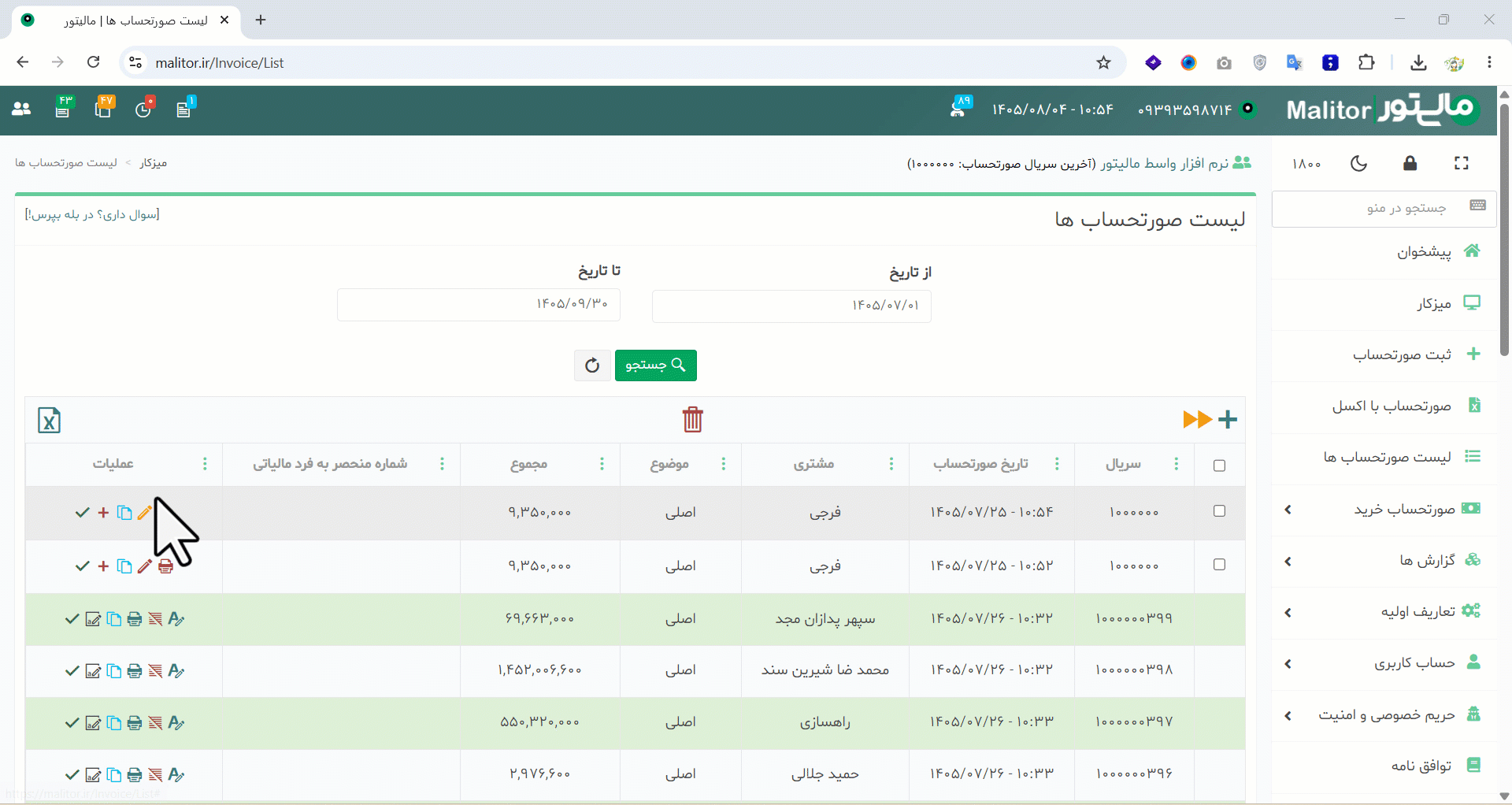Open میزکار in the sidebar
The height and width of the screenshot is (805, 1512).
[x=1384, y=304]
